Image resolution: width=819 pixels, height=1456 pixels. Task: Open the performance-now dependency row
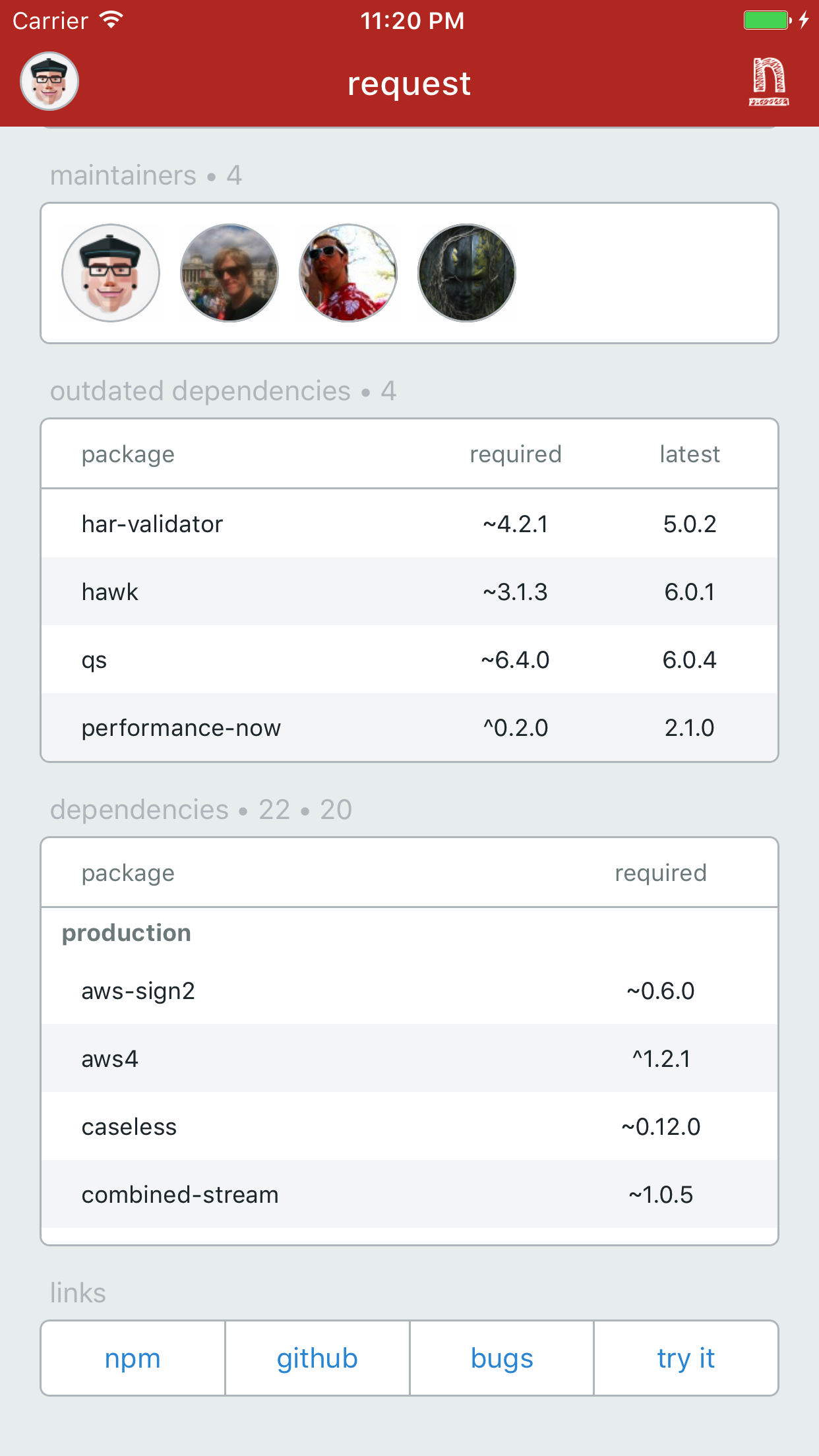pos(409,727)
